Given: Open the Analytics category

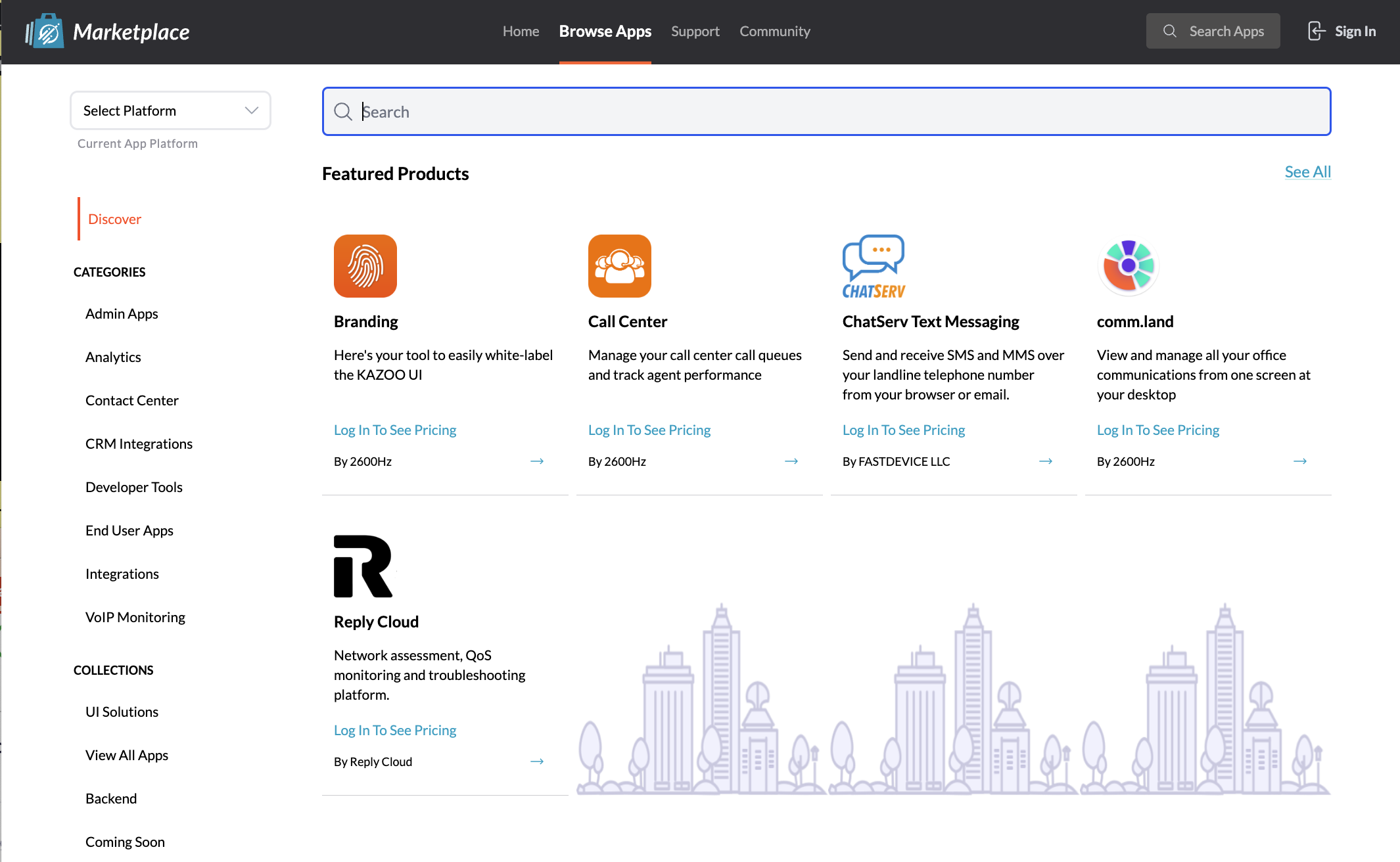Looking at the screenshot, I should pyautogui.click(x=113, y=357).
